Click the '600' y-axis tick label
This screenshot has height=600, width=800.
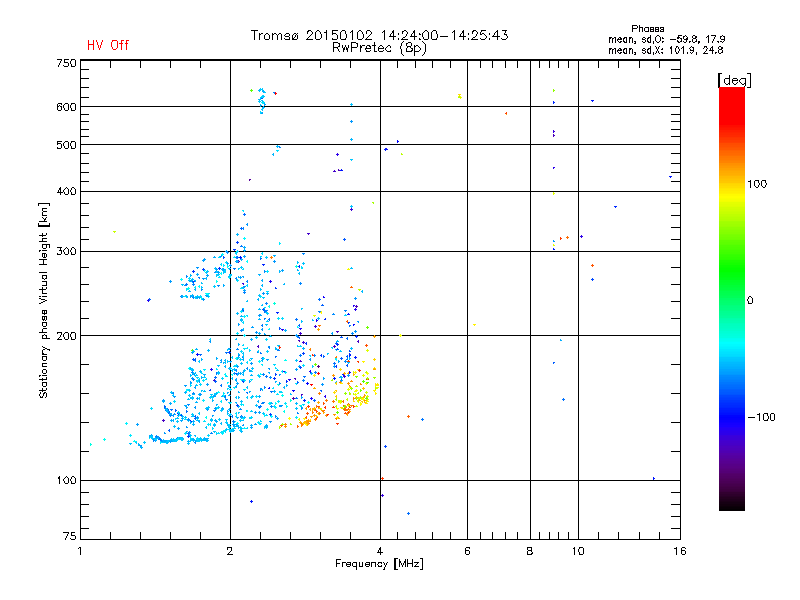(x=66, y=107)
